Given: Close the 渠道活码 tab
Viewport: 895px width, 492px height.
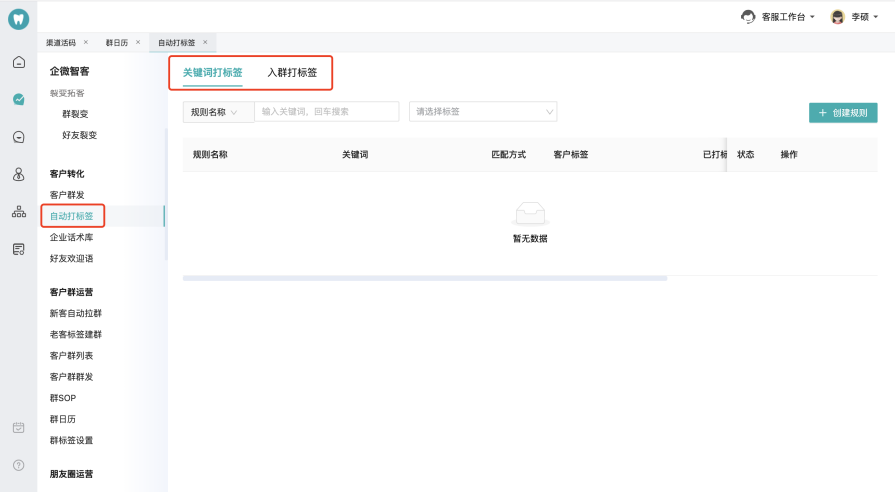Looking at the screenshot, I should pos(86,42).
